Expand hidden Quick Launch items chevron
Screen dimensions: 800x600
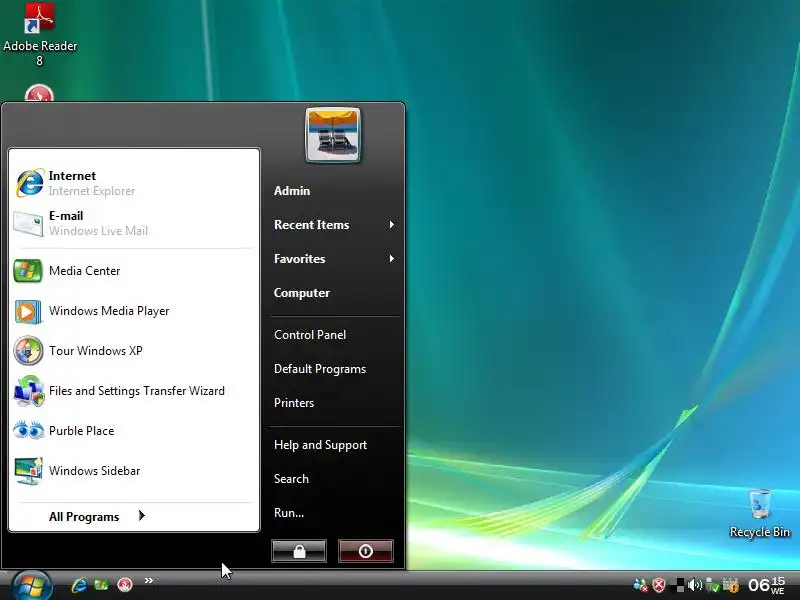coord(148,580)
